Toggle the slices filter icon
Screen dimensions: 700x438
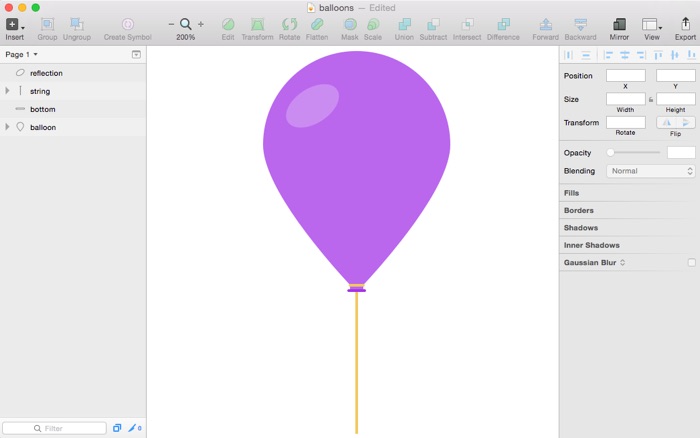pyautogui.click(x=117, y=428)
